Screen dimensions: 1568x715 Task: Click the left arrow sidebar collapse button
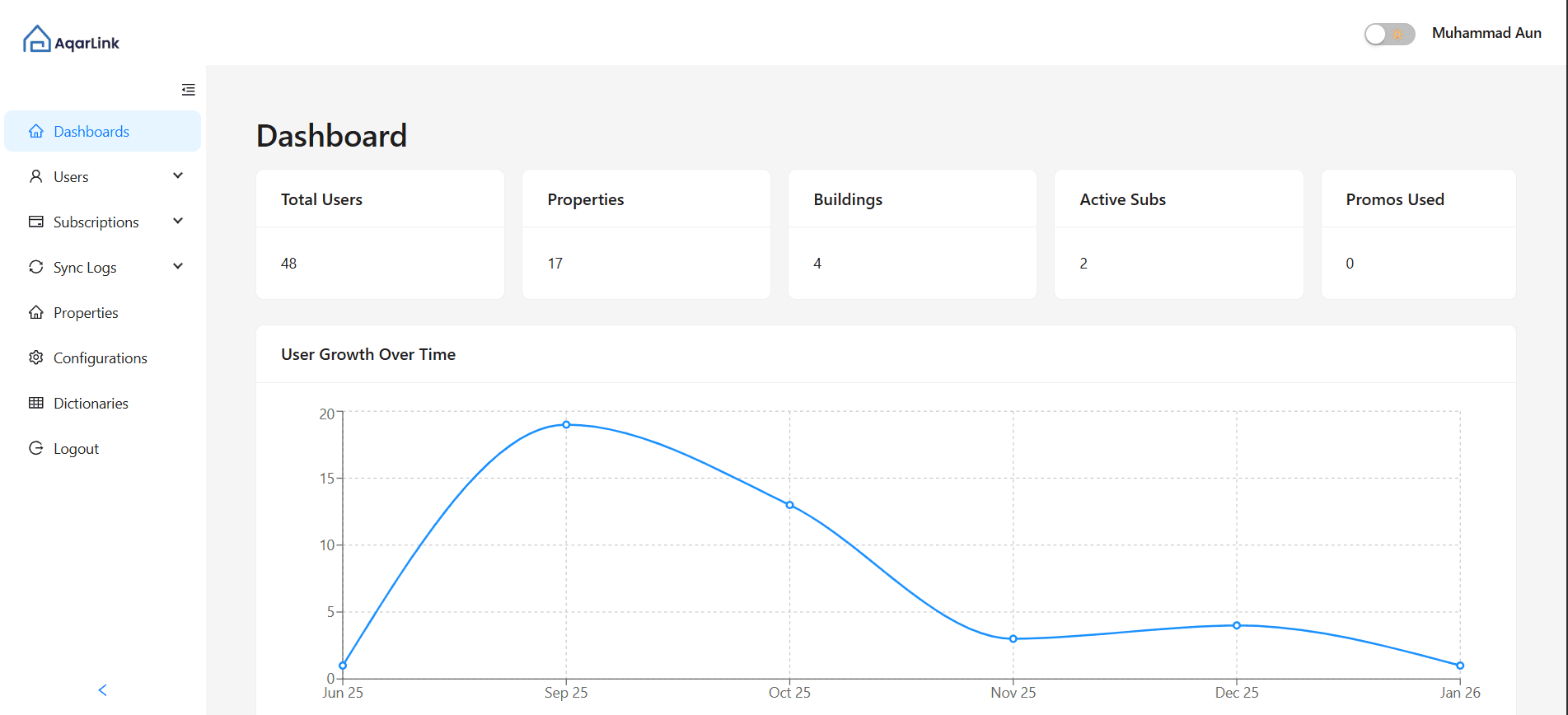pos(103,690)
